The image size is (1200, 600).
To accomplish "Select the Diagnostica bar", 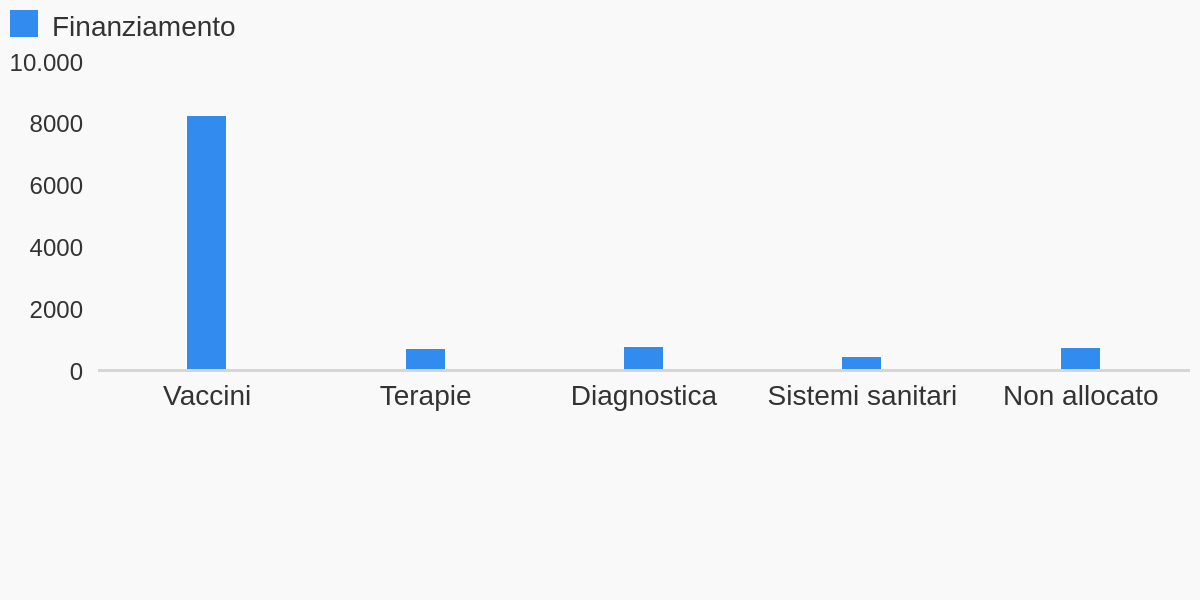I will pos(643,358).
